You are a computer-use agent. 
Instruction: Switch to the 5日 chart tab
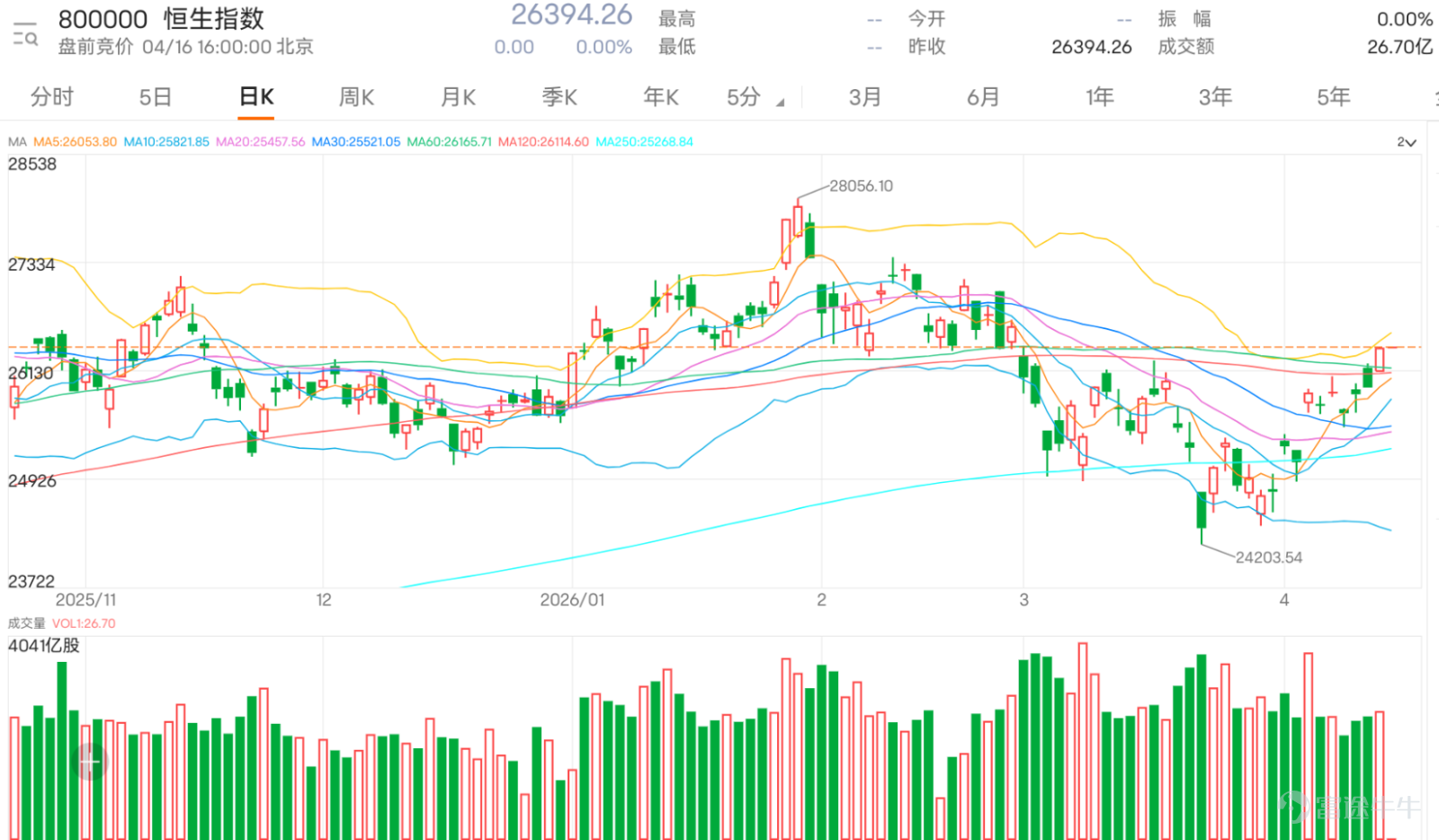point(155,97)
